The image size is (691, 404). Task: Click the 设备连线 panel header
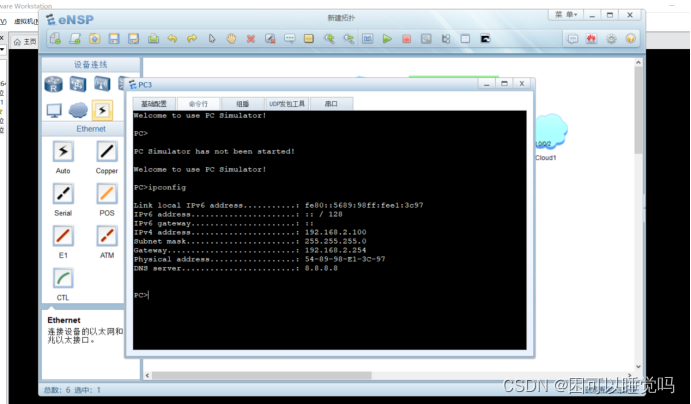click(91, 65)
